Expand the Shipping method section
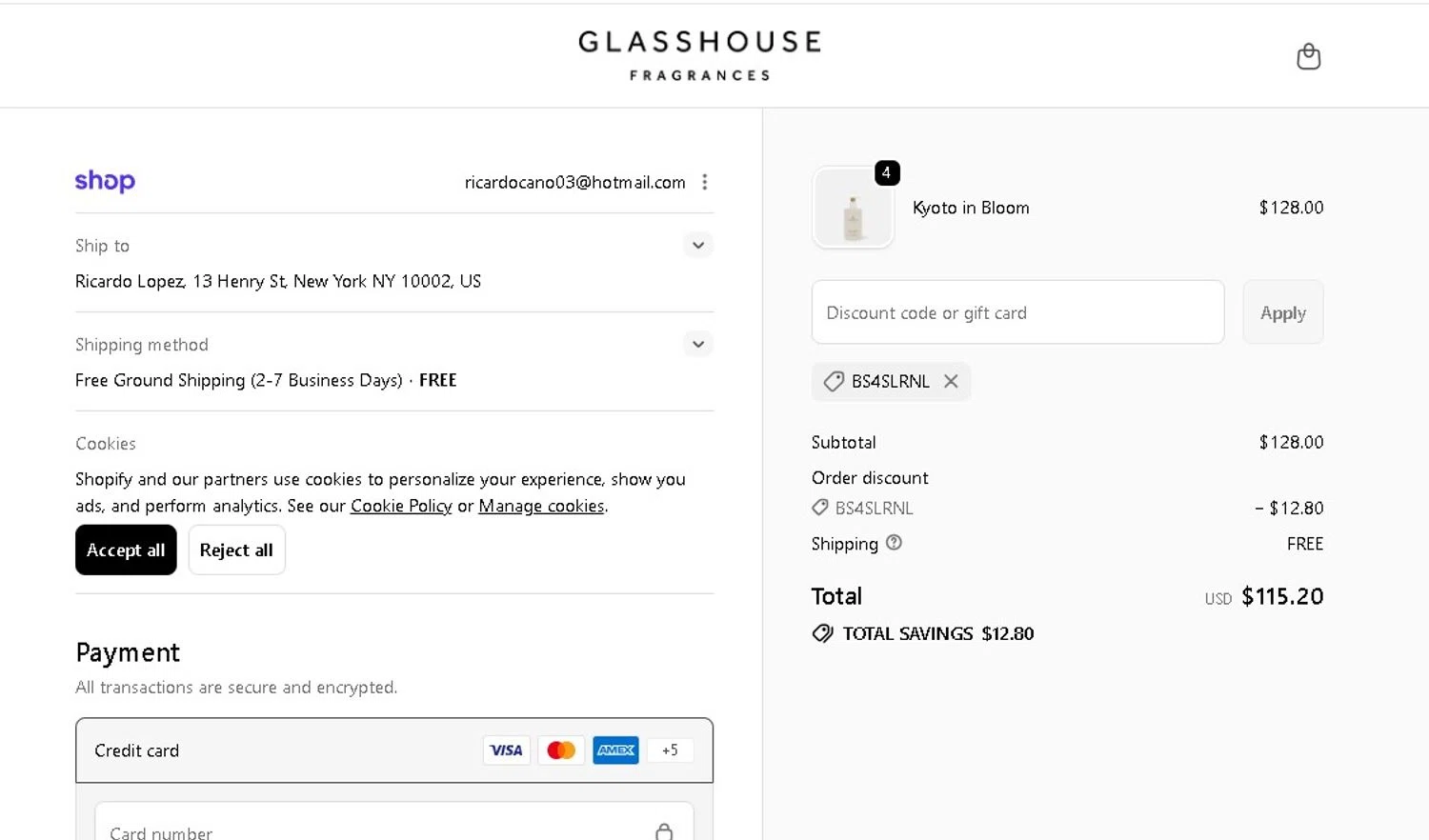Viewport: 1429px width, 840px height. [x=698, y=345]
